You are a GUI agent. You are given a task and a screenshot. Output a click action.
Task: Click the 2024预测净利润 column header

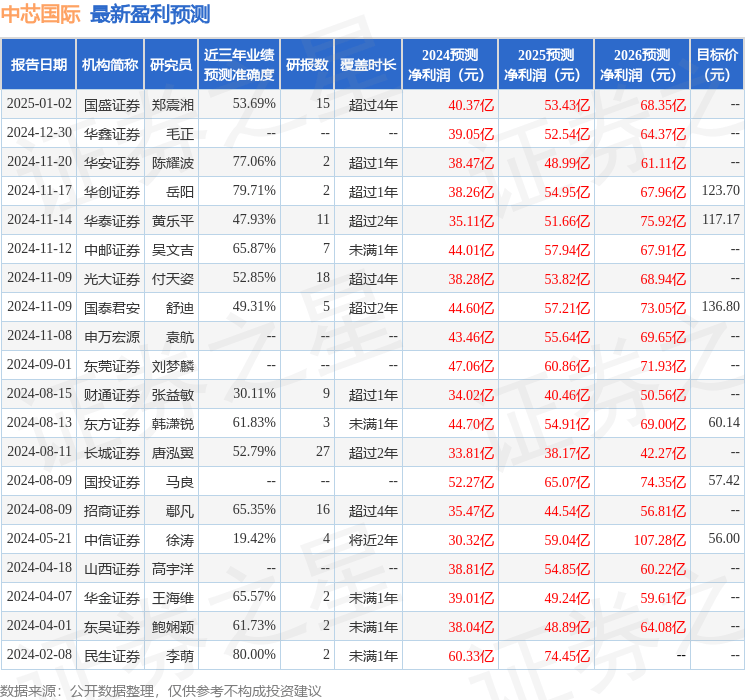coord(450,64)
